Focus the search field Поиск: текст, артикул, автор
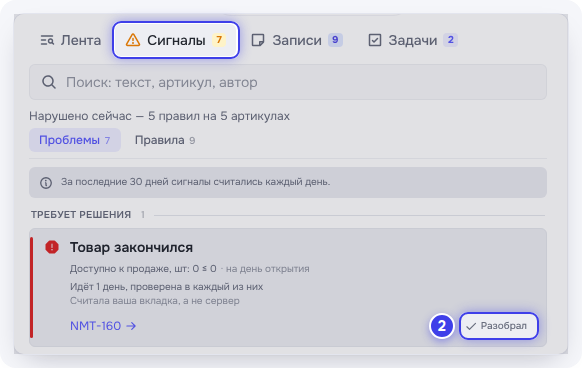 [x=288, y=82]
